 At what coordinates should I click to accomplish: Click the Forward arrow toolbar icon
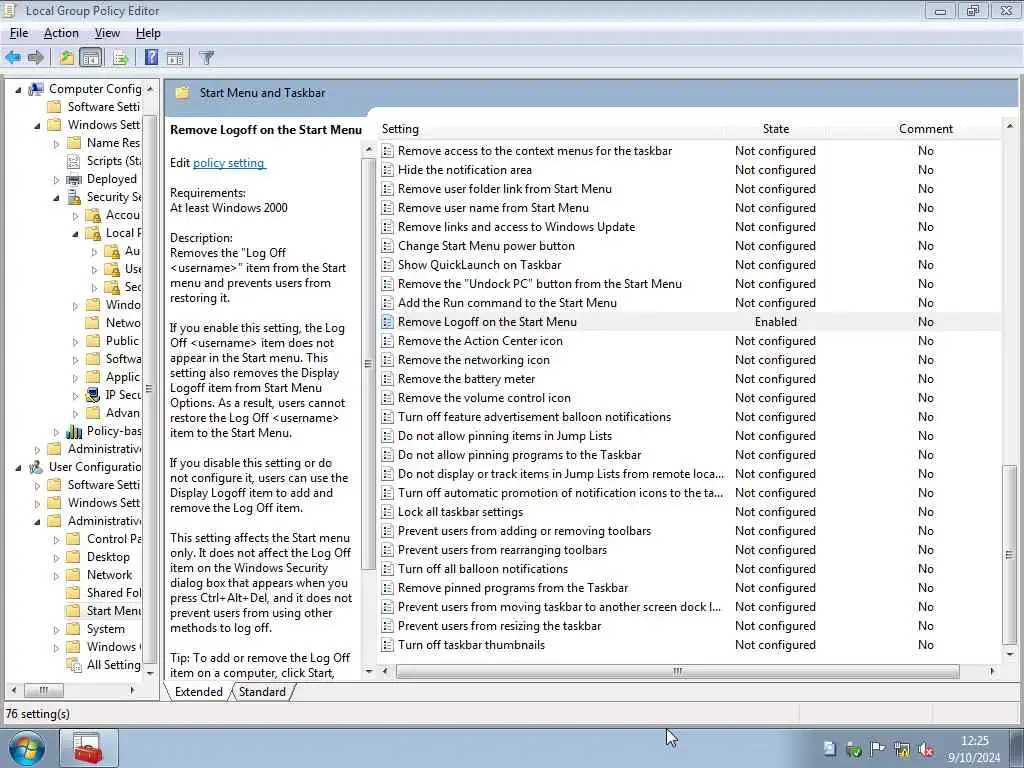click(36, 57)
